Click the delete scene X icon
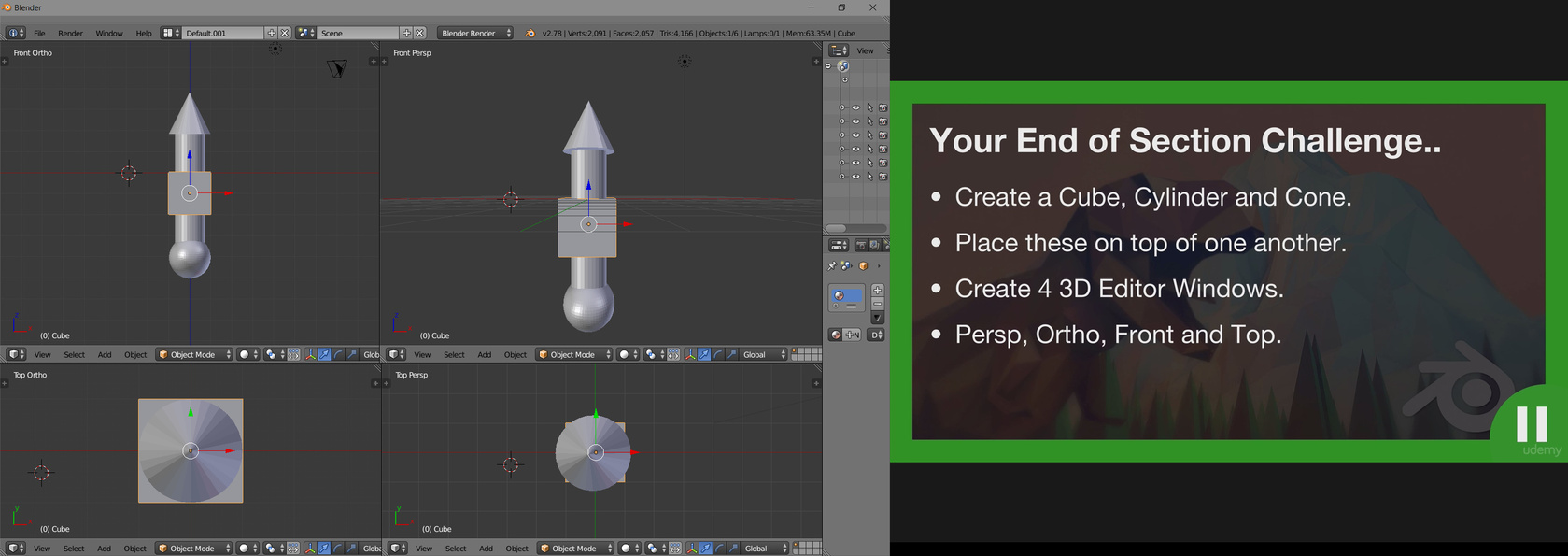 420,33
